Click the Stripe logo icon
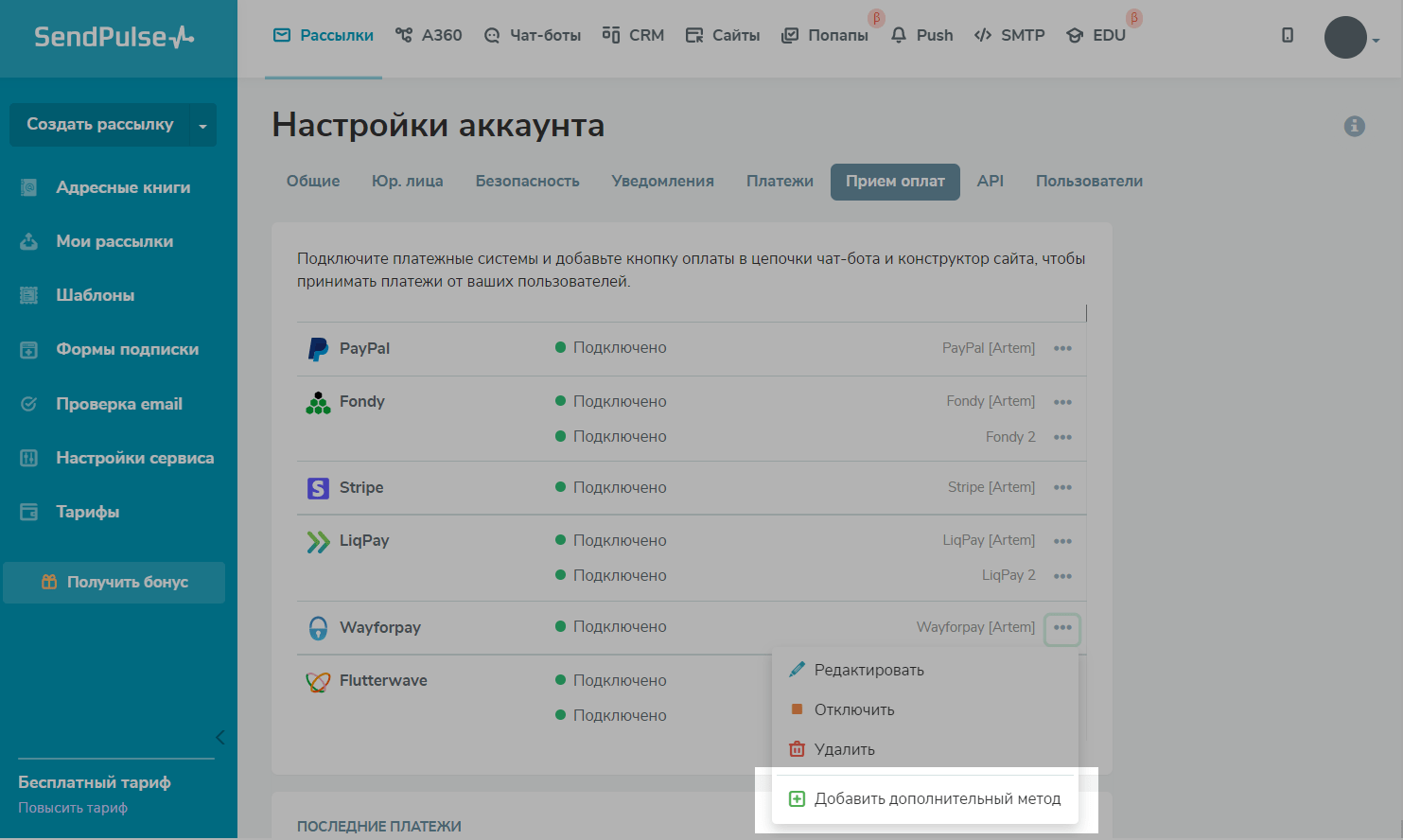 318,488
